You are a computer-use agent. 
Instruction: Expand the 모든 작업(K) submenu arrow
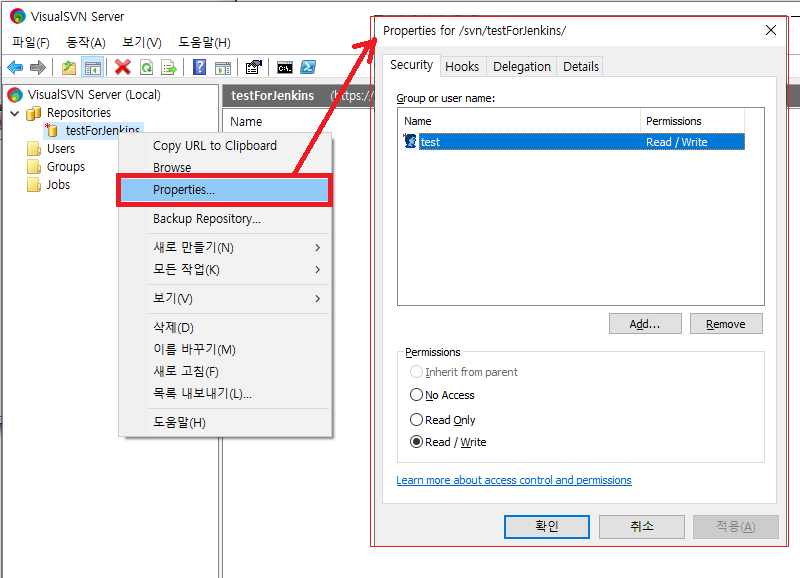[x=317, y=269]
